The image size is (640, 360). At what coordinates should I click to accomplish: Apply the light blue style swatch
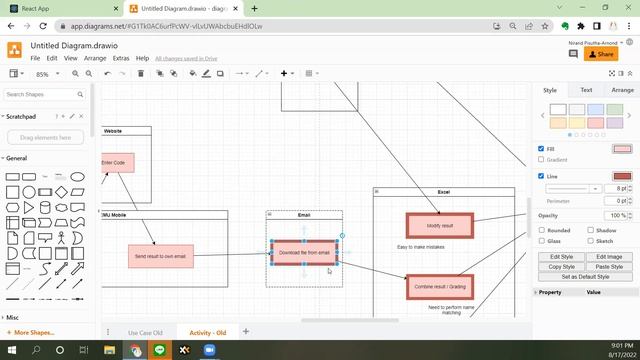click(596, 109)
